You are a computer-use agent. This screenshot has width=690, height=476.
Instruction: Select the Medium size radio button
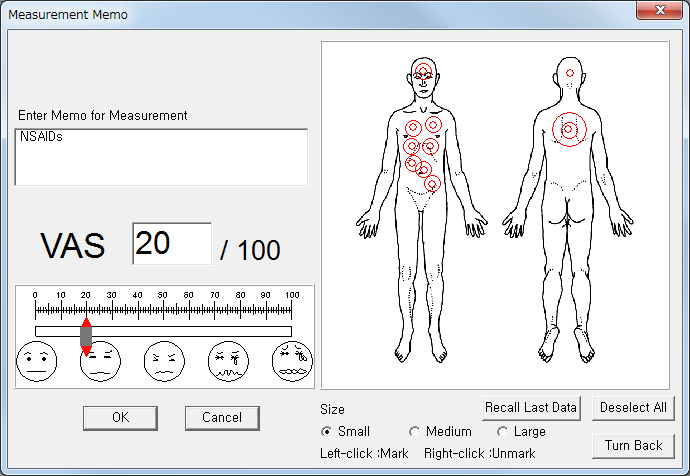pyautogui.click(x=415, y=432)
